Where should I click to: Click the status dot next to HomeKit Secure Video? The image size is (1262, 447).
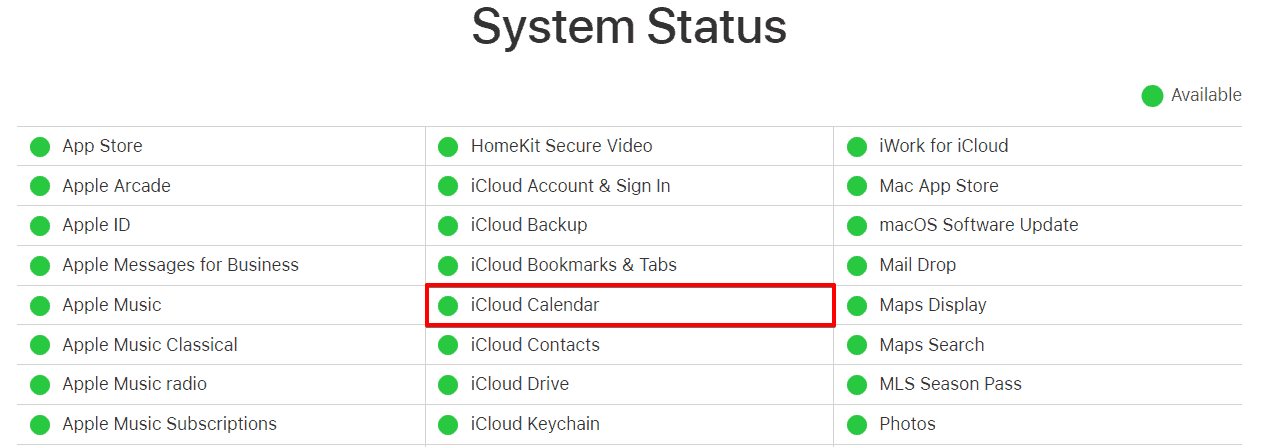[x=448, y=146]
